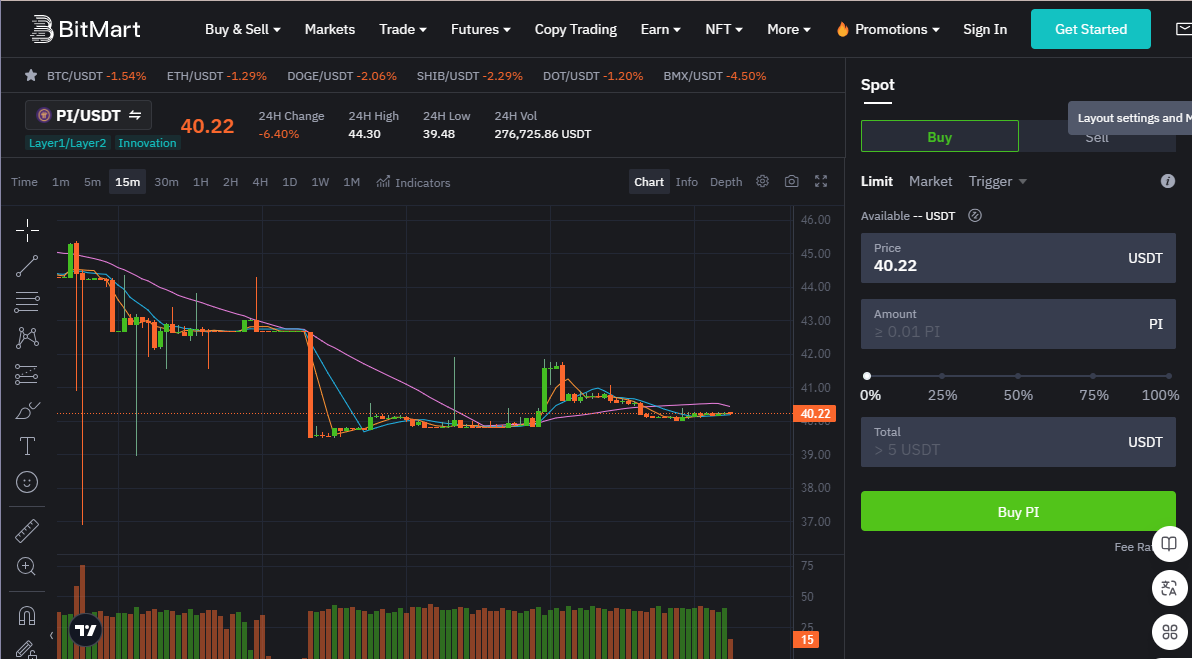Expand the Earn dropdown menu
Image resolution: width=1192 pixels, height=659 pixels.
click(661, 29)
